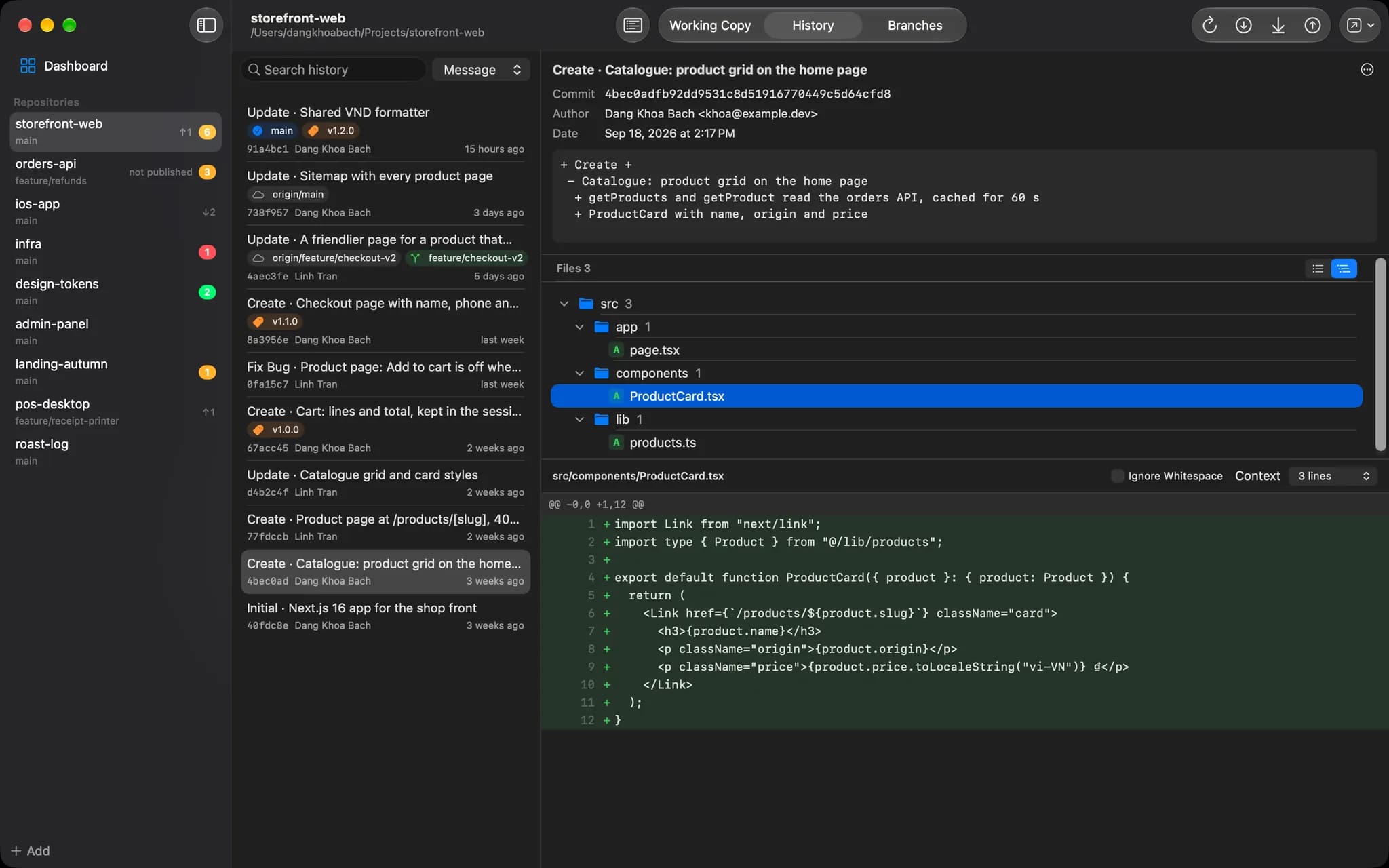Select the 'Fix Bug · Product page' commit
The width and height of the screenshot is (1389, 868).
(385, 375)
